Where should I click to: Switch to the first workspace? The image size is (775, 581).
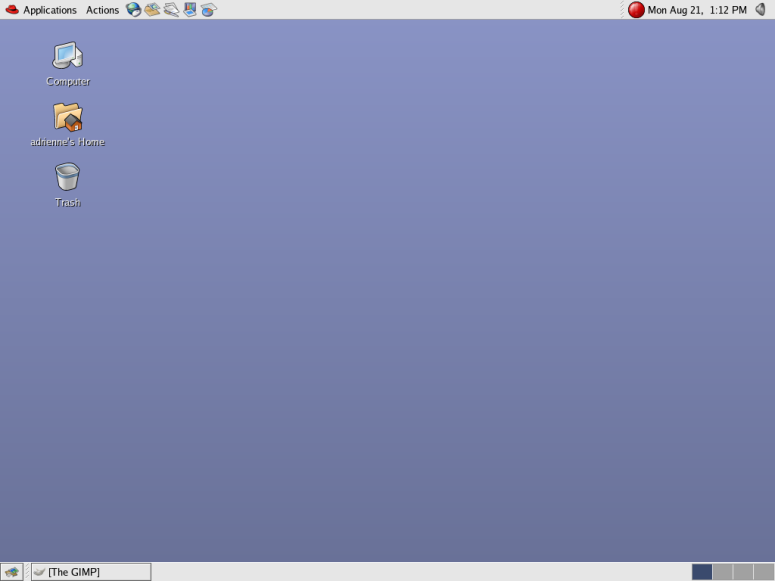702,572
